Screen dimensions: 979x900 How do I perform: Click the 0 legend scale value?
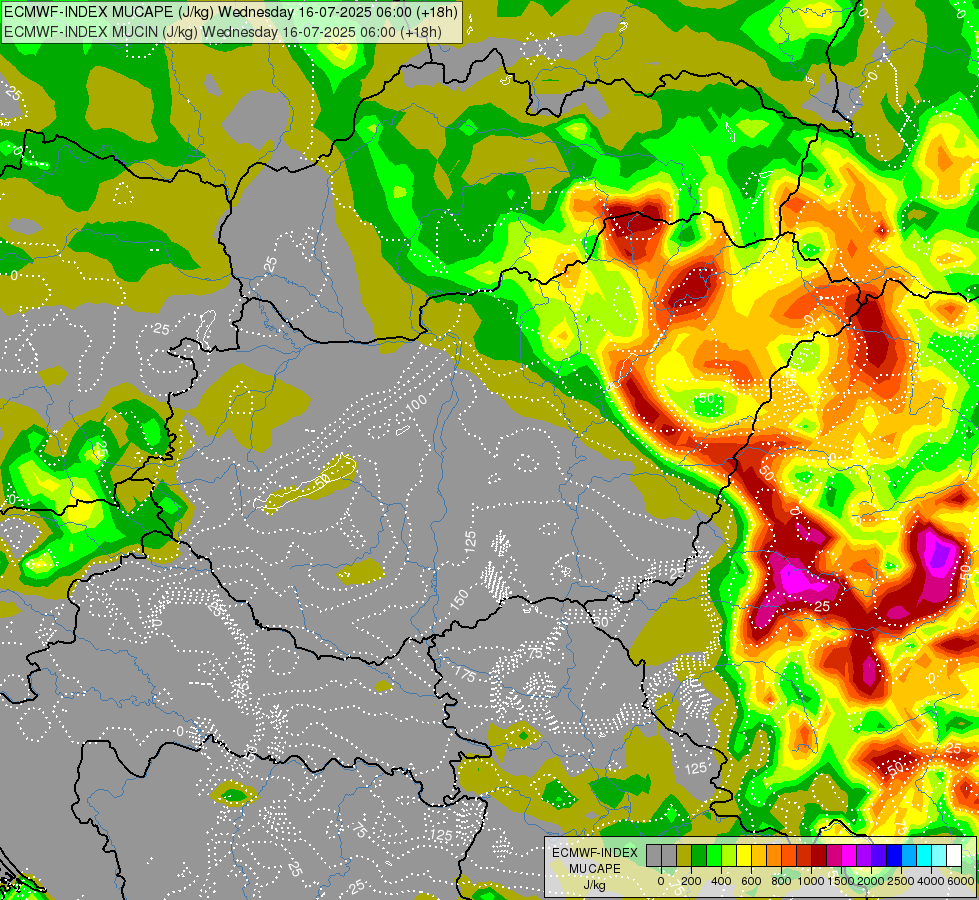[x=661, y=881]
